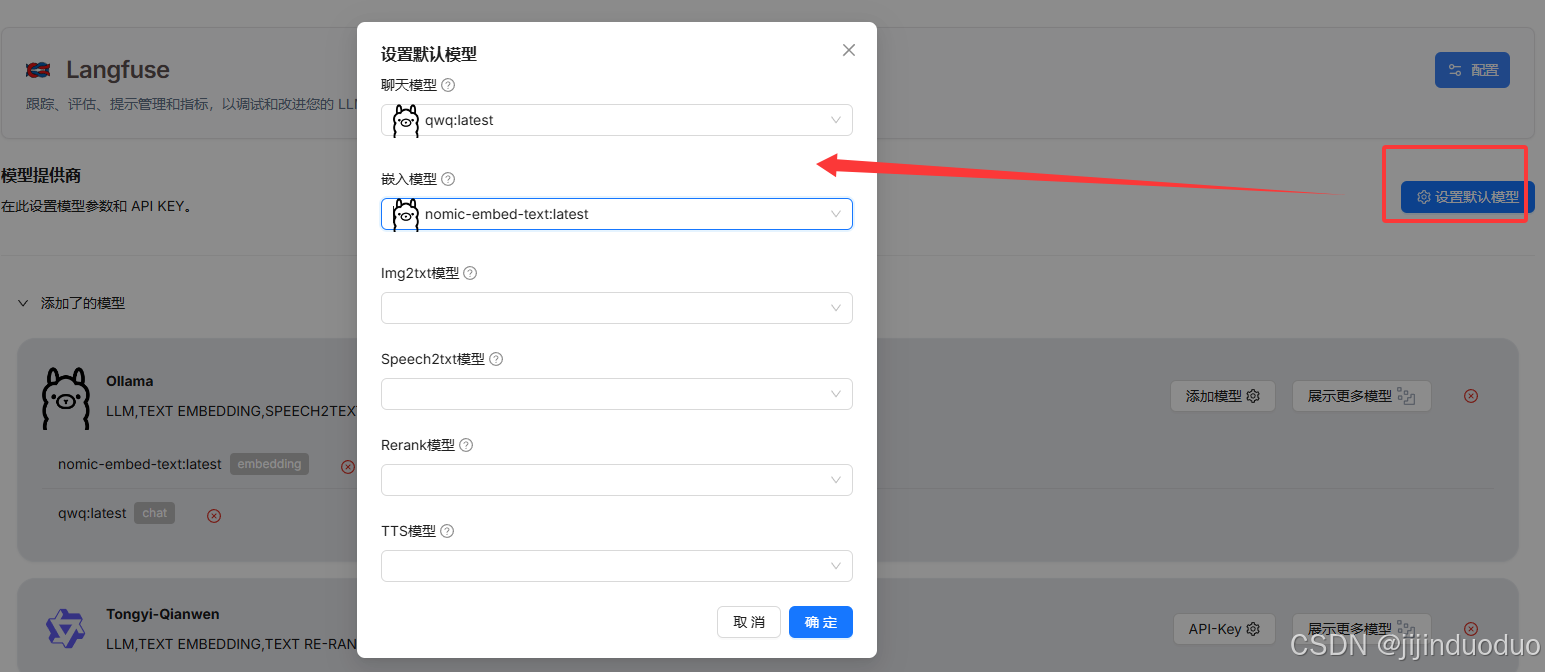This screenshot has height=672, width=1545.
Task: Click the Langfuse logo icon
Action: tap(38, 70)
